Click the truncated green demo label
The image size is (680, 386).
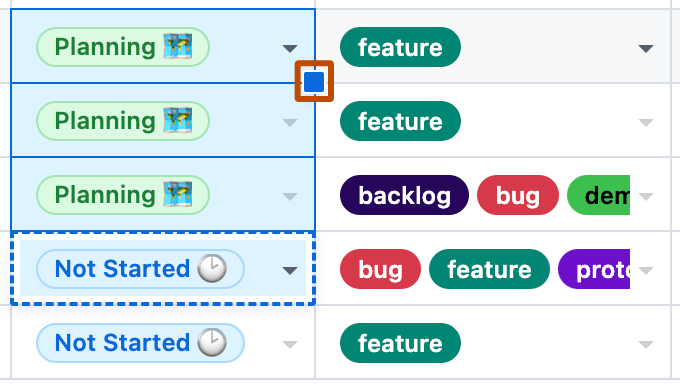(598, 195)
